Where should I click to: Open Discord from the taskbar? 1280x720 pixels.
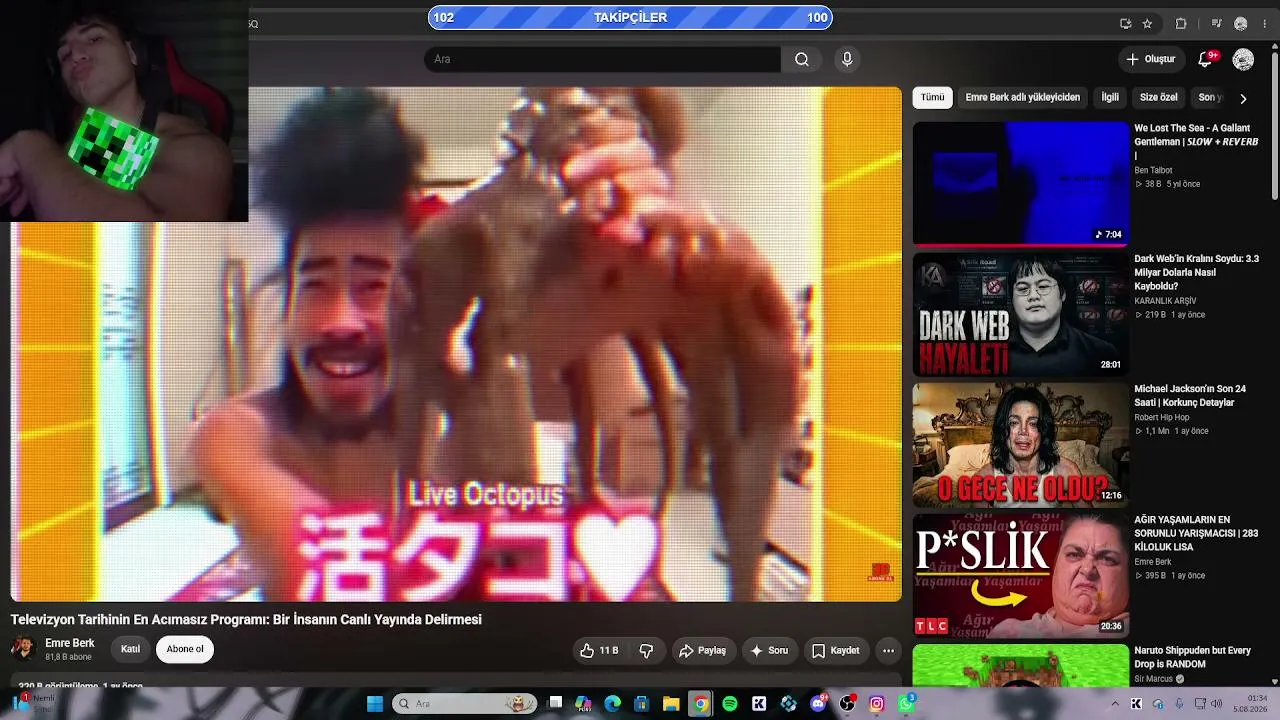pyautogui.click(x=819, y=704)
